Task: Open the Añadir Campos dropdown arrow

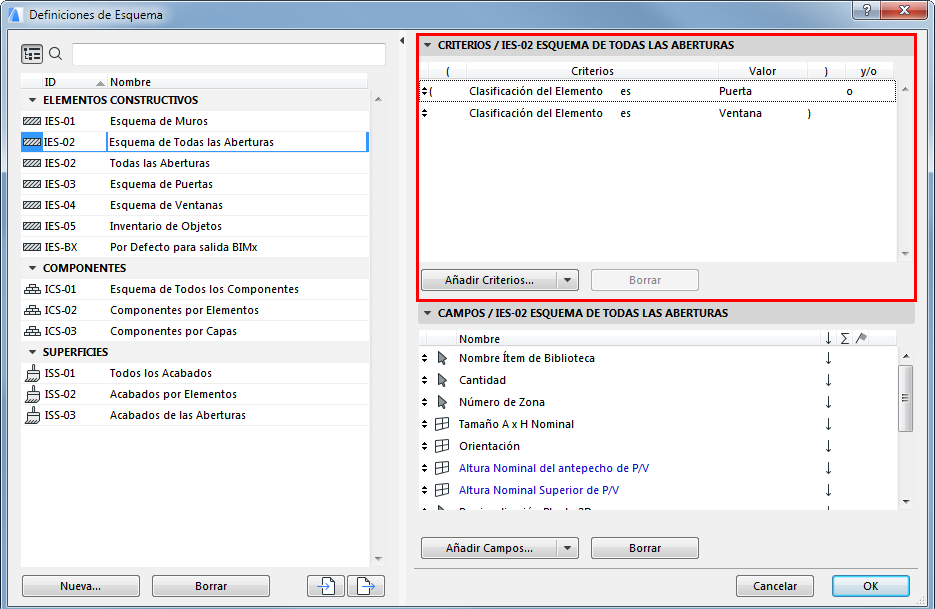Action: click(568, 548)
